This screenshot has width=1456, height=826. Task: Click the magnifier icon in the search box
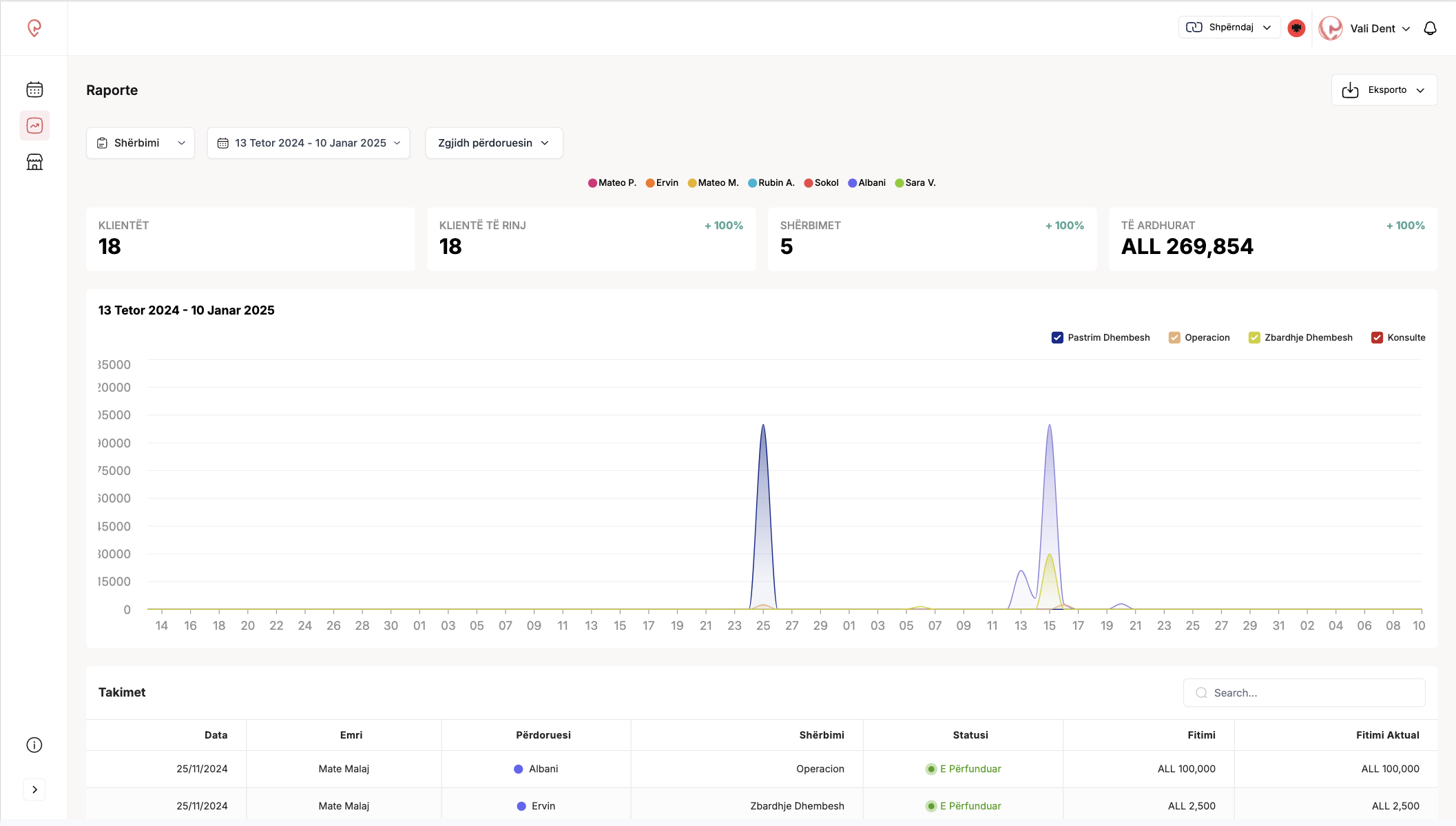click(1201, 693)
